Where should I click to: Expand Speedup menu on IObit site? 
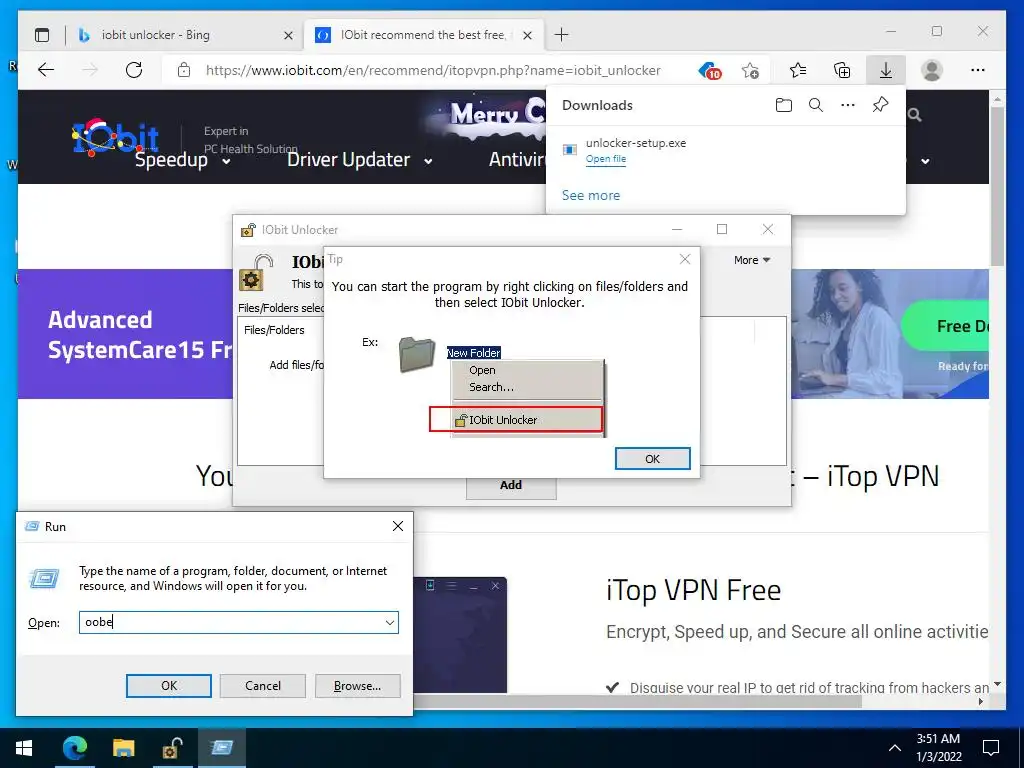[x=183, y=160]
